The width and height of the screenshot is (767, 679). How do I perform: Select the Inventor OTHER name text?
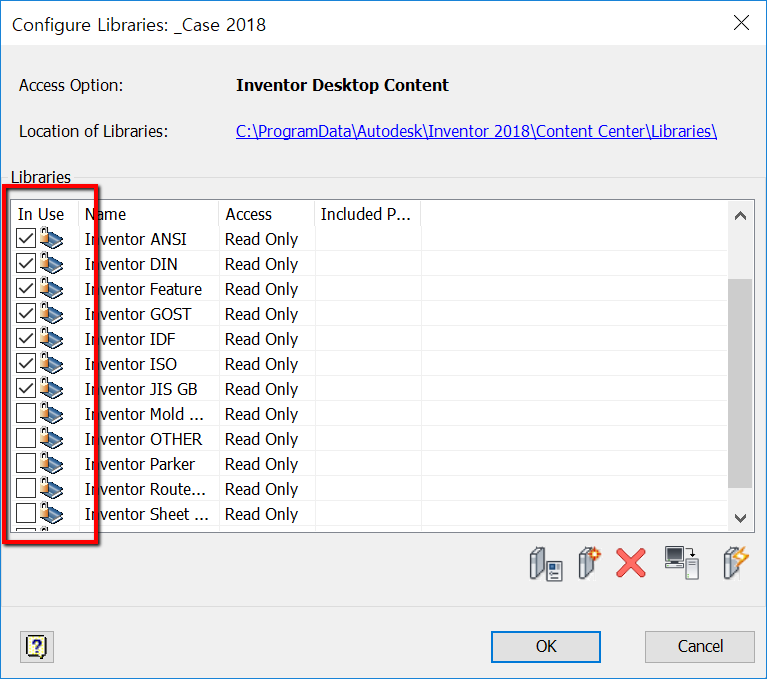143,439
